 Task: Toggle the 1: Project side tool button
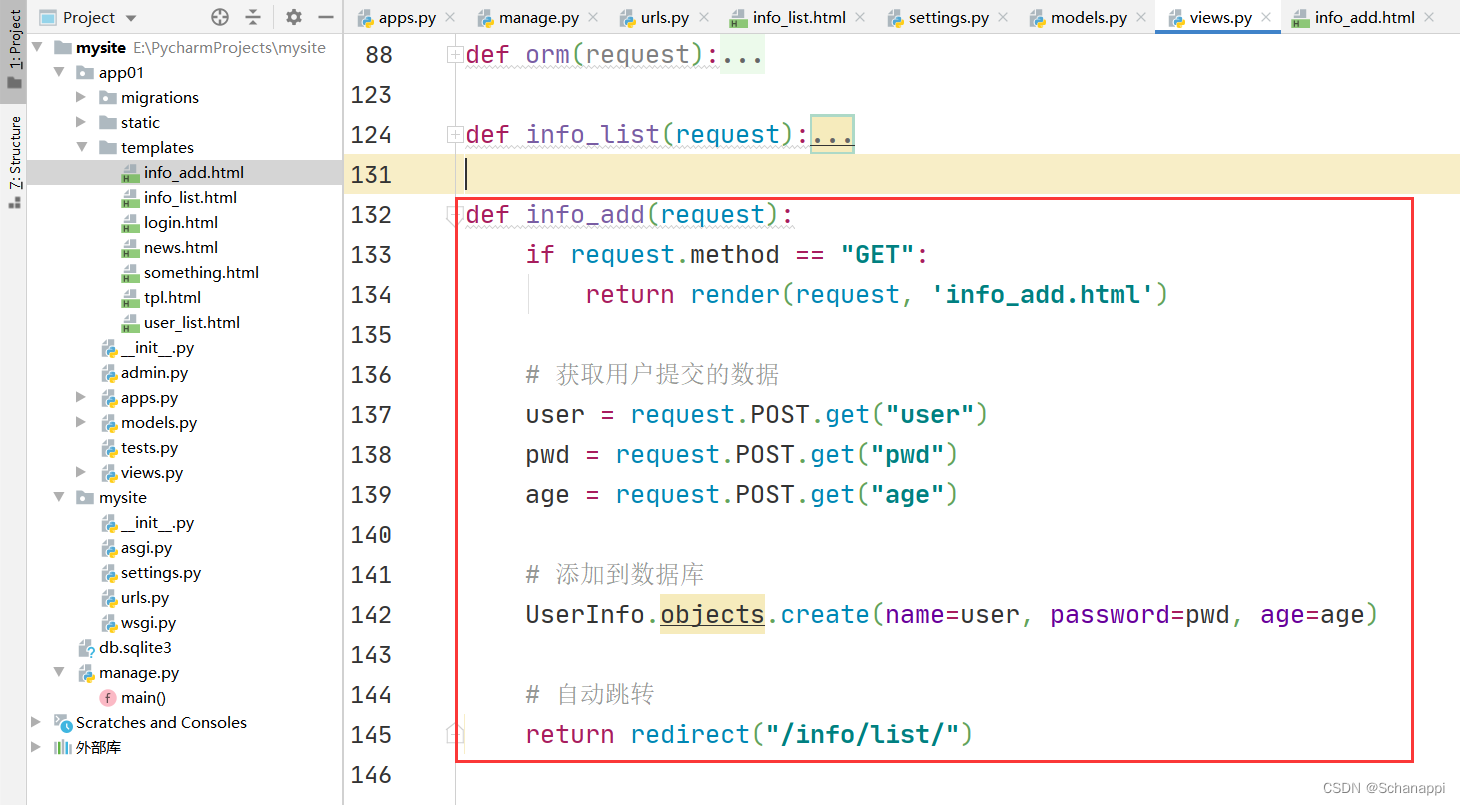[14, 50]
